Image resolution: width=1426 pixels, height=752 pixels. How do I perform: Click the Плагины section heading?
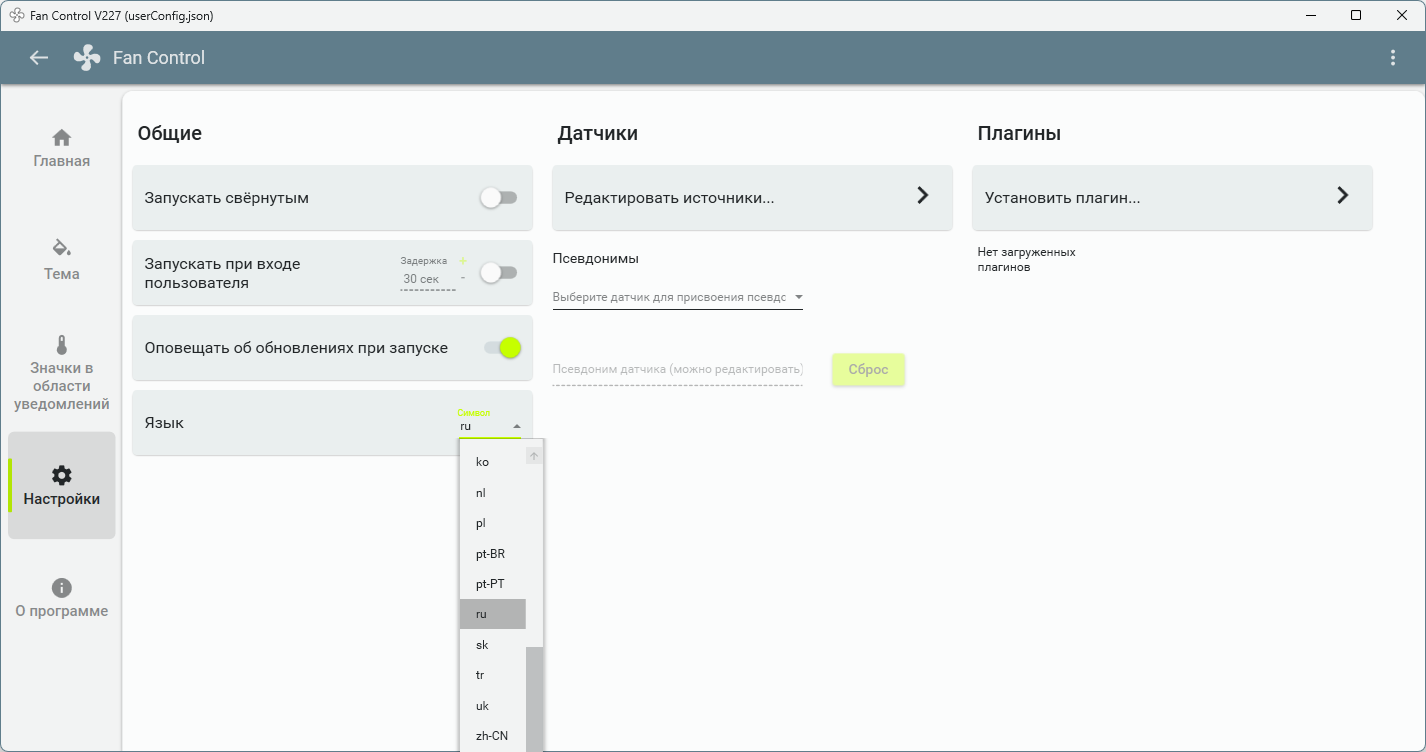pyautogui.click(x=1019, y=133)
